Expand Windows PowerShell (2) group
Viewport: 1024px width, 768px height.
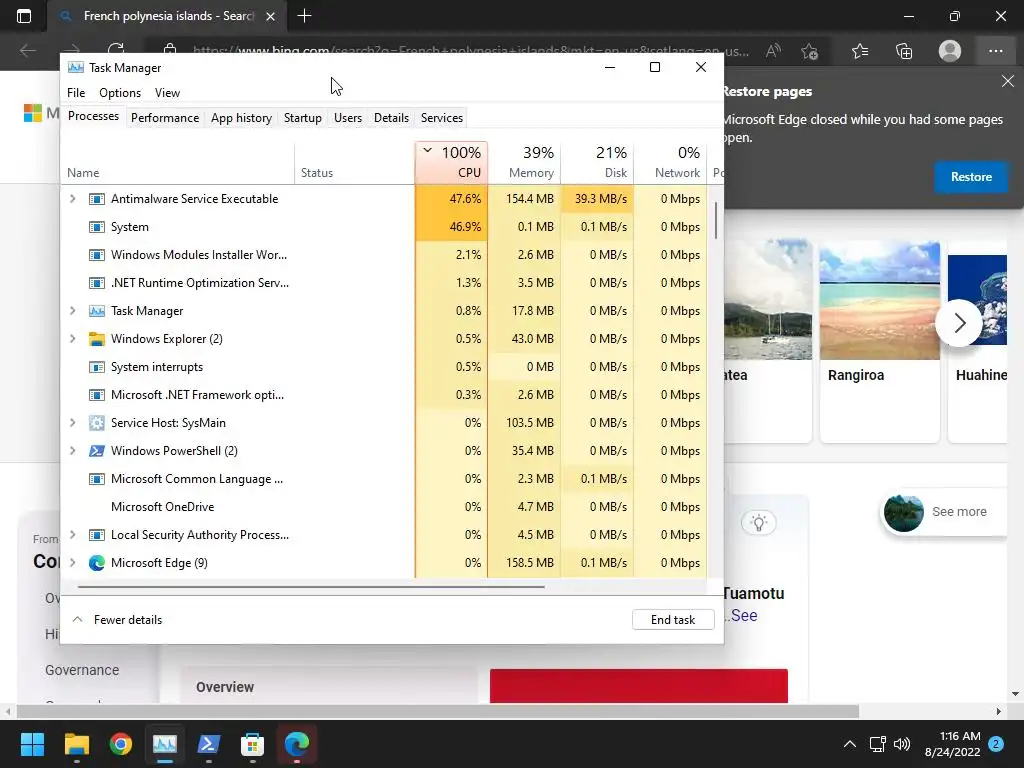(72, 451)
